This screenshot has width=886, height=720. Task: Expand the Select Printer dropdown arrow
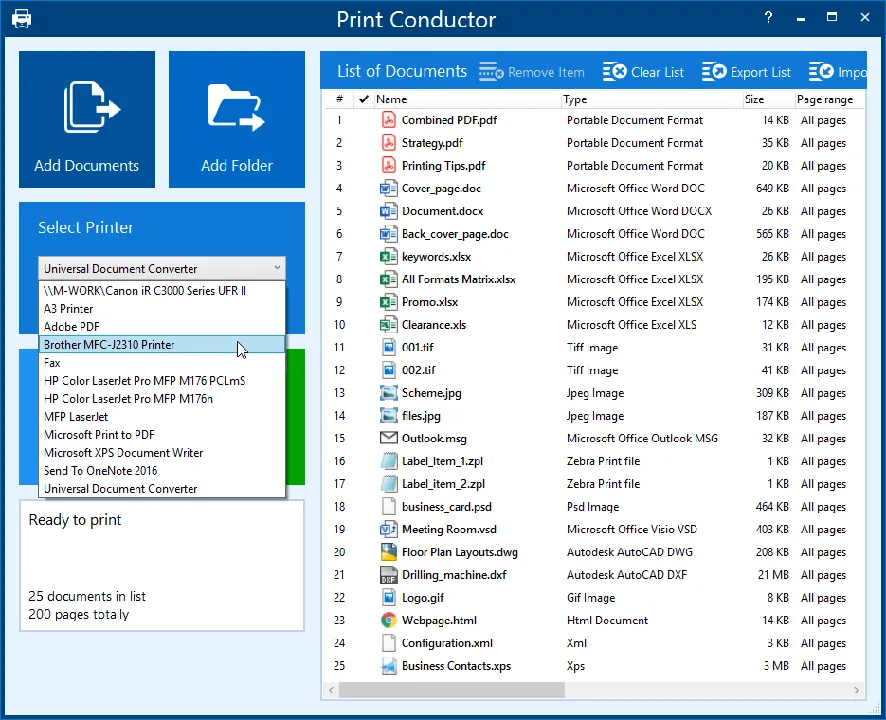pos(277,268)
